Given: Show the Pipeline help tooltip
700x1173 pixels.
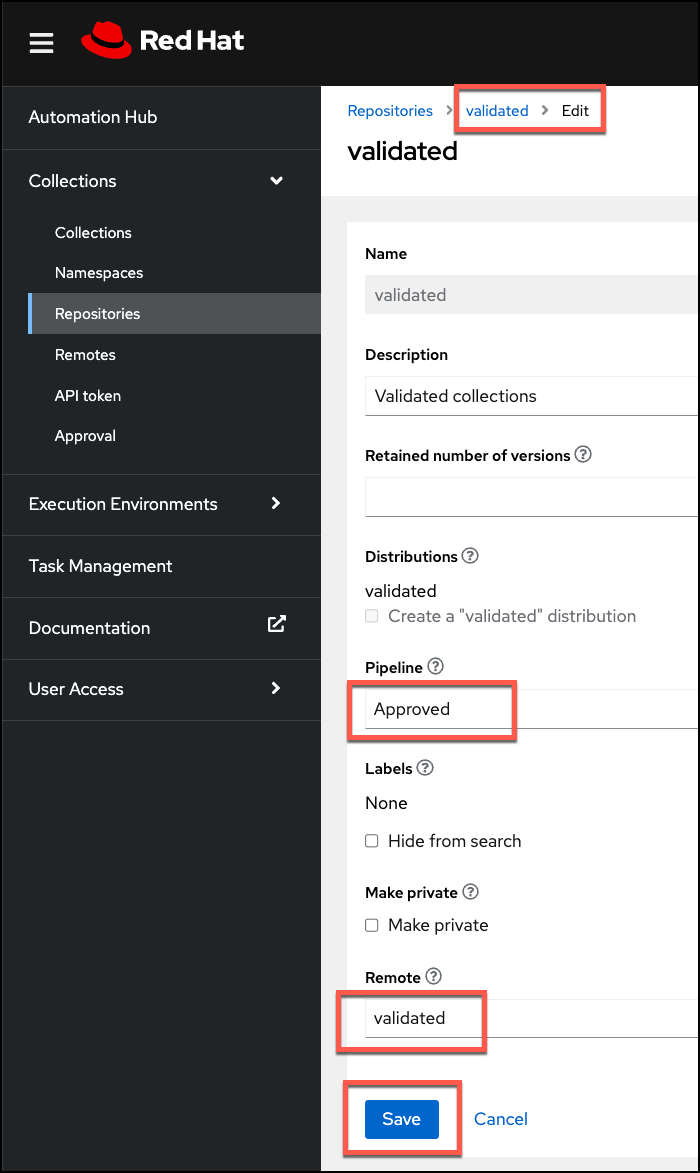Looking at the screenshot, I should tap(435, 667).
